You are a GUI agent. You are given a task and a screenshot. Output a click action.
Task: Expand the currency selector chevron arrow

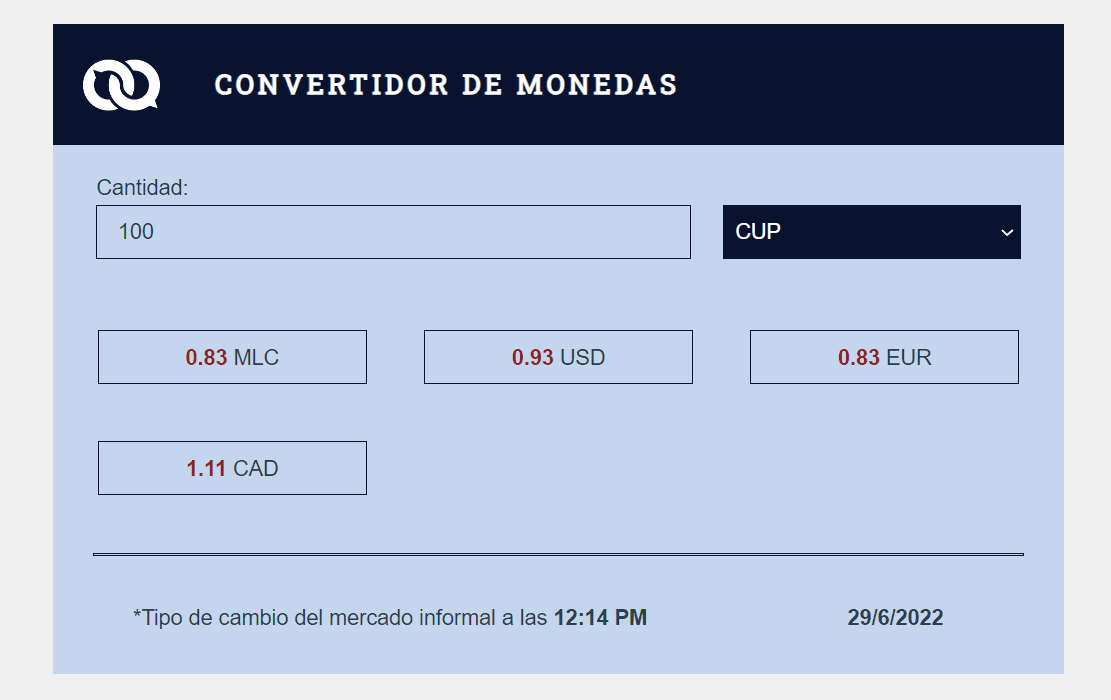(1006, 233)
